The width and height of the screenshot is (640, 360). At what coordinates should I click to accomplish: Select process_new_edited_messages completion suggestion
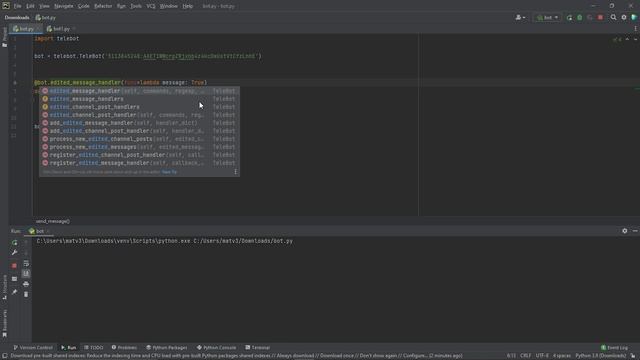point(139,147)
